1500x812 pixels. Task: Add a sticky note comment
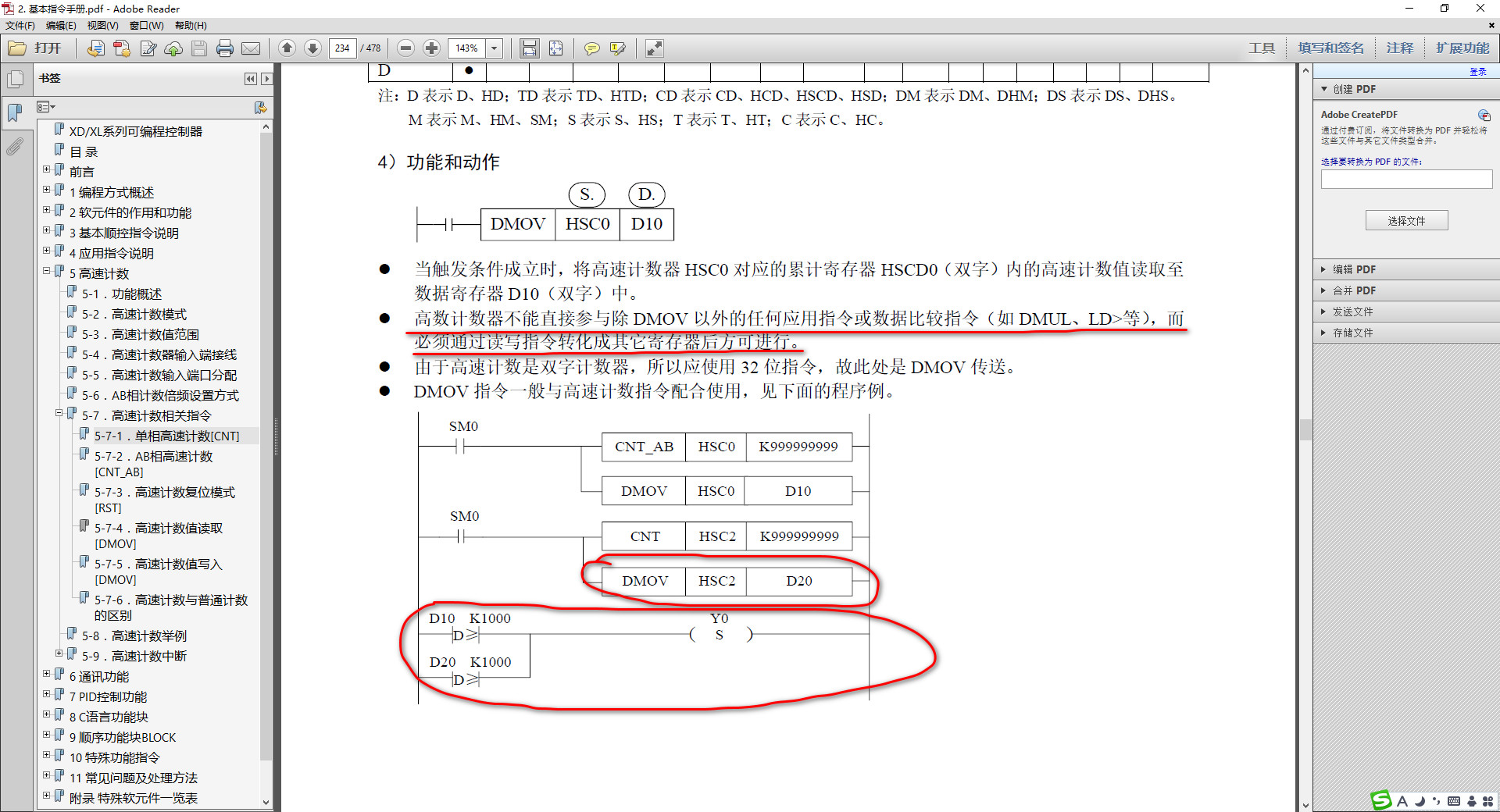592,48
